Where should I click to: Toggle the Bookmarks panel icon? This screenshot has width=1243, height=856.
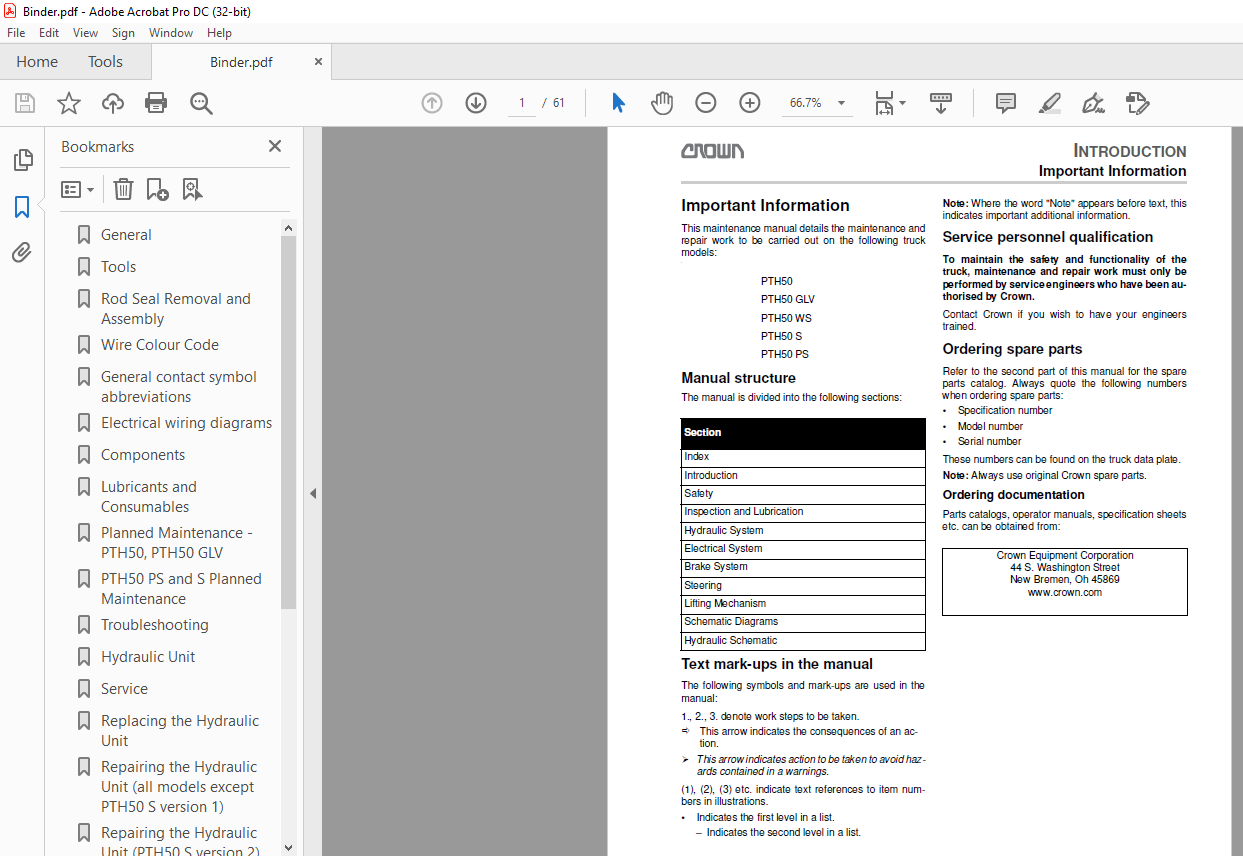22,207
